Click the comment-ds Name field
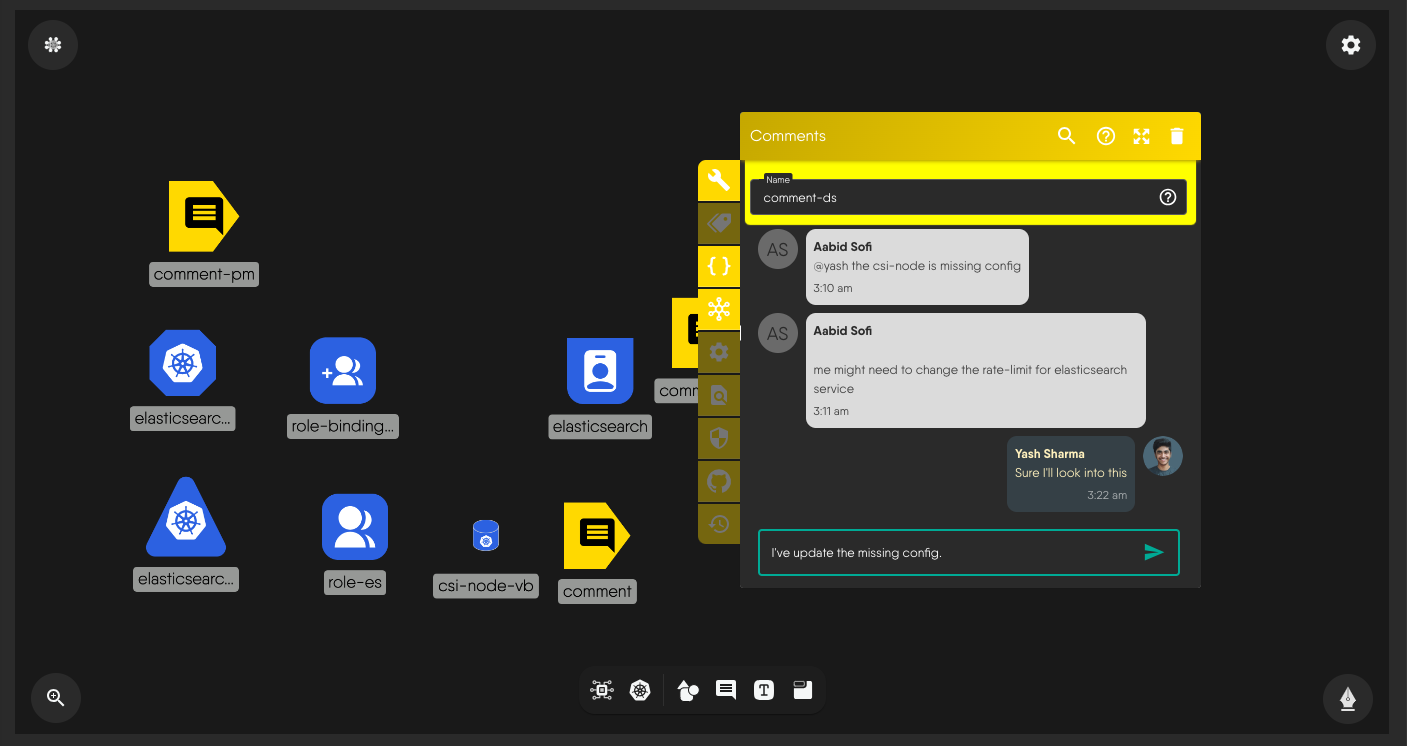Screen dimensions: 1407x746 (950, 197)
